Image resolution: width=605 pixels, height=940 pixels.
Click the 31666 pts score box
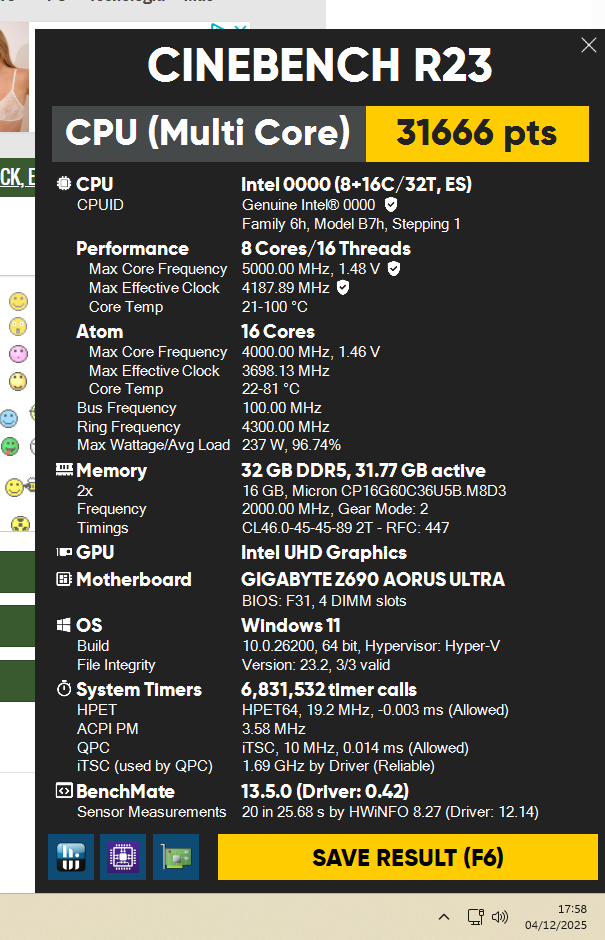coord(477,134)
